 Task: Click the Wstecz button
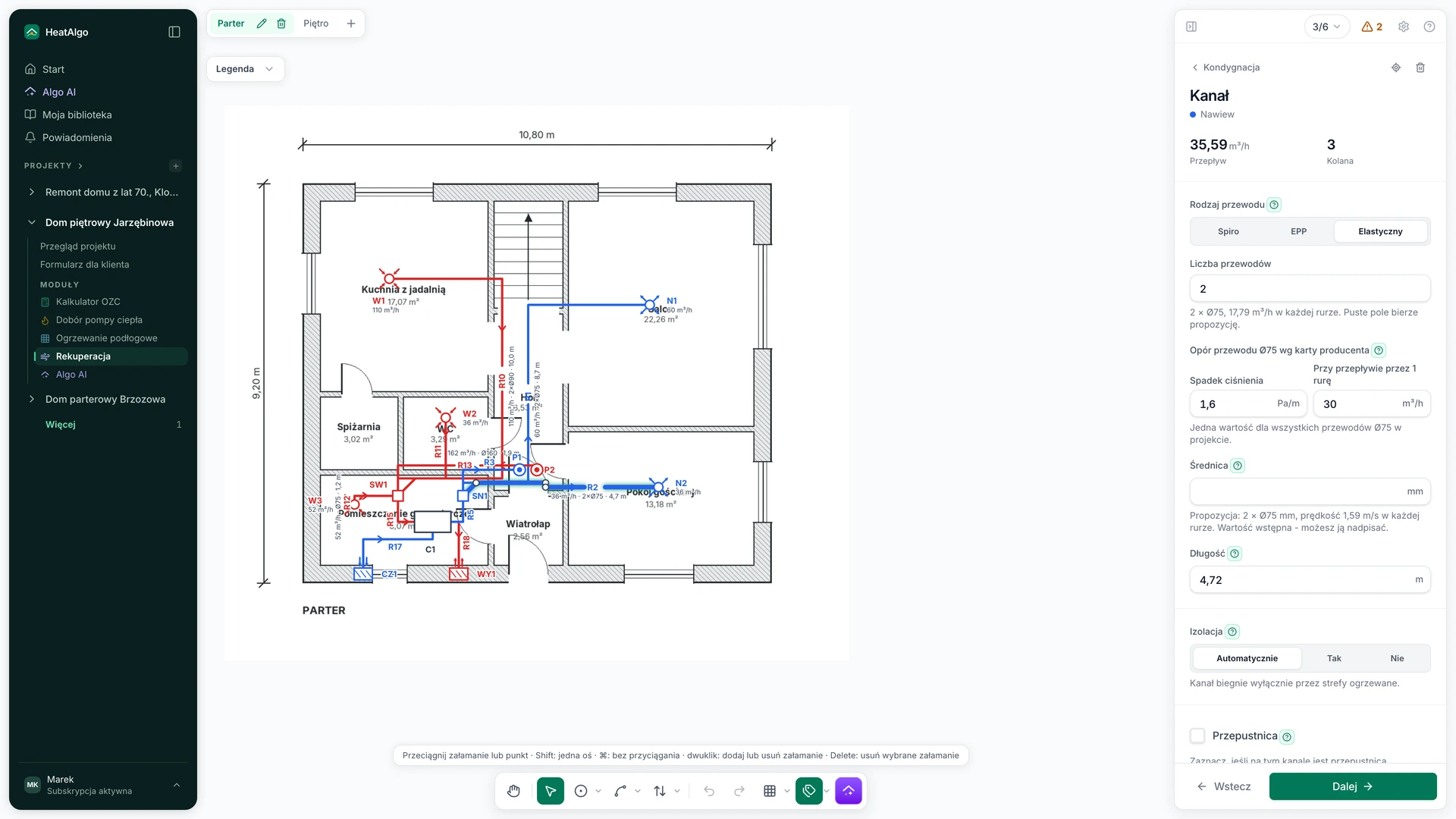click(x=1224, y=786)
